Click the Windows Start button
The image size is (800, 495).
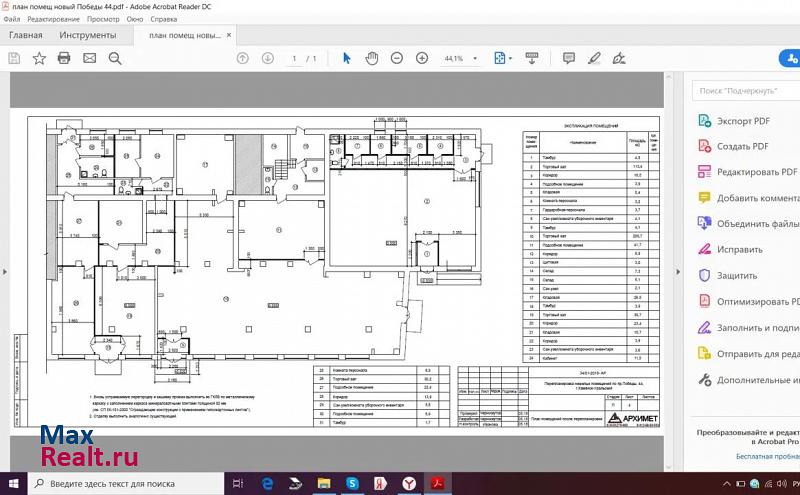click(x=13, y=484)
